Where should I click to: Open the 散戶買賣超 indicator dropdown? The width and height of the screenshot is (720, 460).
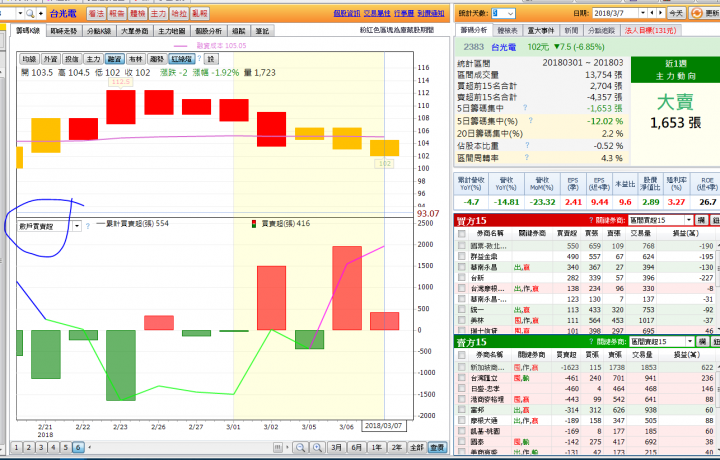coord(77,226)
